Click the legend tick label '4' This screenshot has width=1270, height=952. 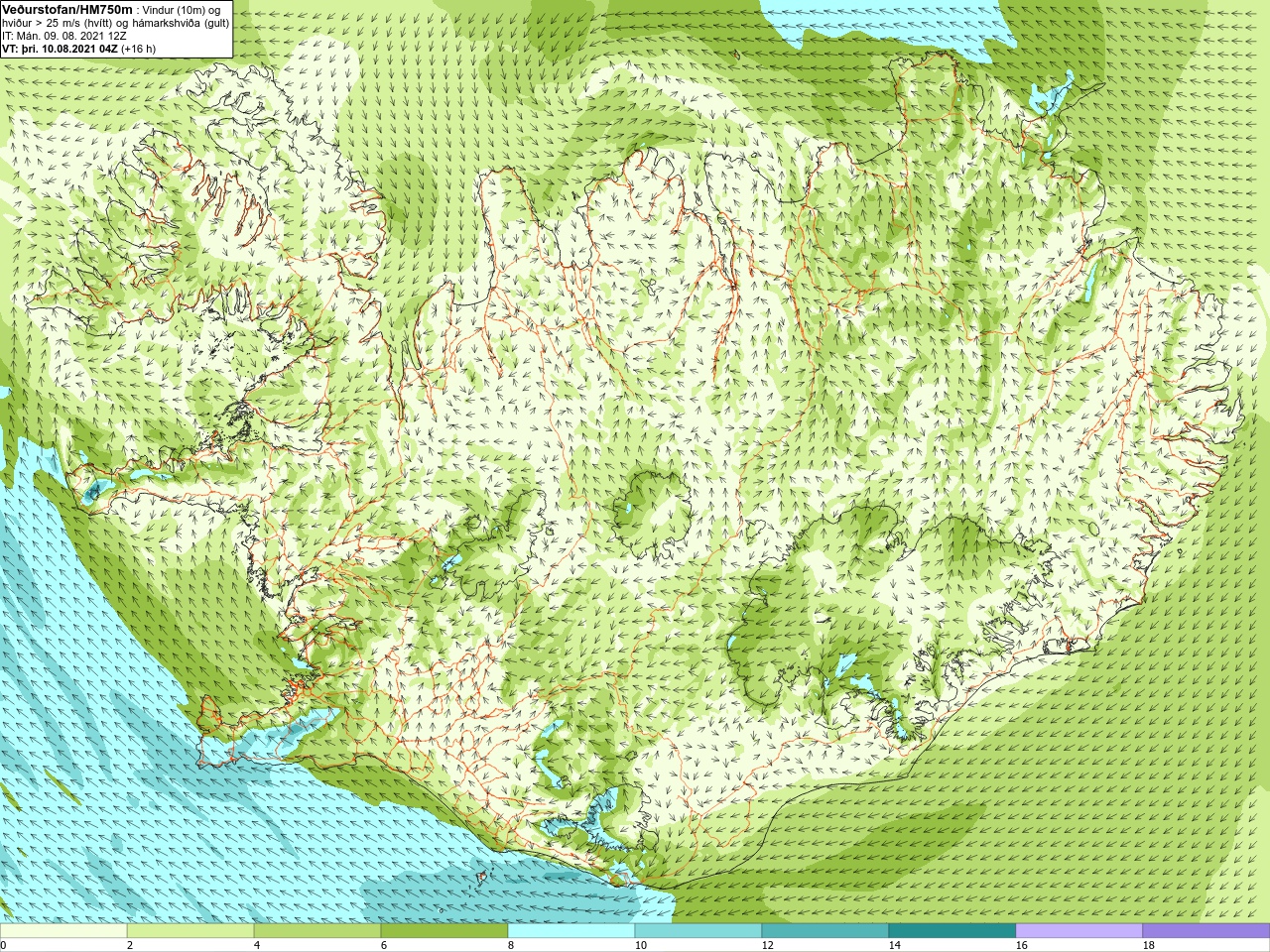(257, 945)
